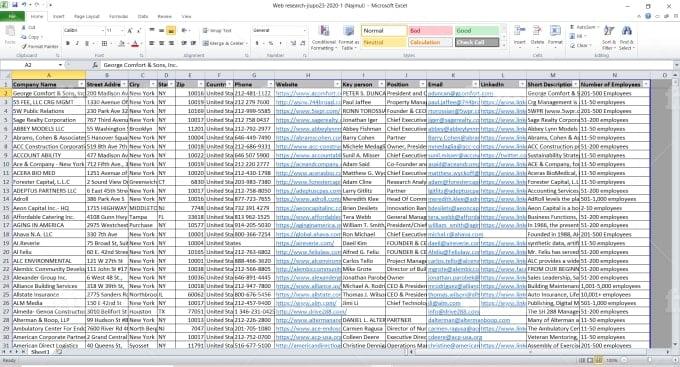This screenshot has height=367, width=680.
Task: Open Number of Employees filter dropdown
Action: pos(646,84)
